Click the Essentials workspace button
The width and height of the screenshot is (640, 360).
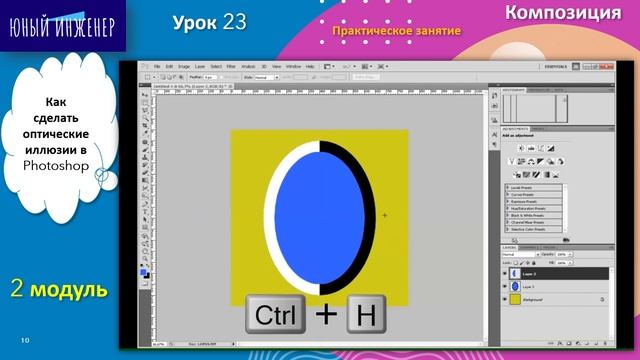pos(556,67)
